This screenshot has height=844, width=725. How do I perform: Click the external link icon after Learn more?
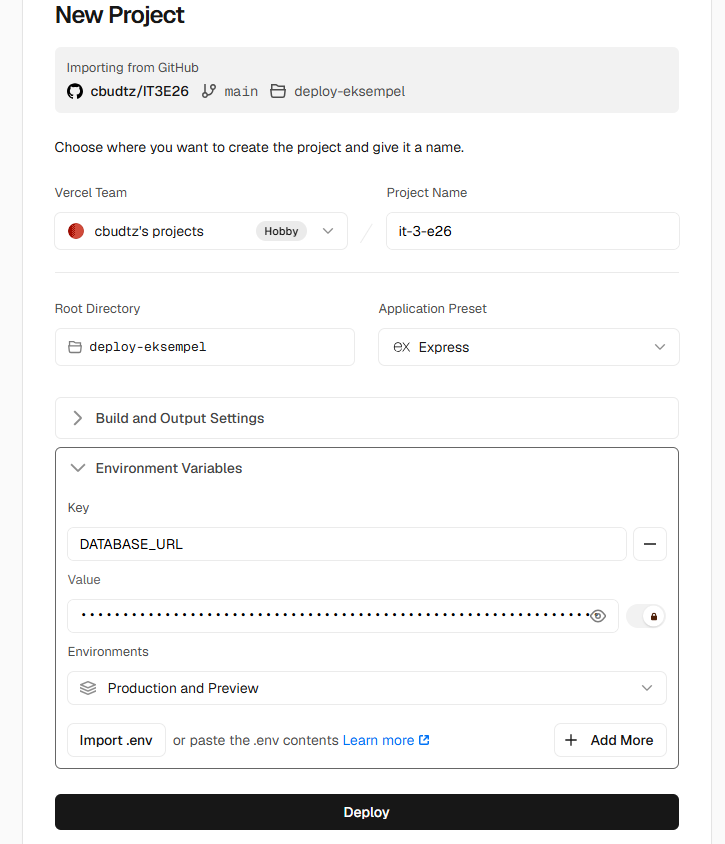click(424, 740)
